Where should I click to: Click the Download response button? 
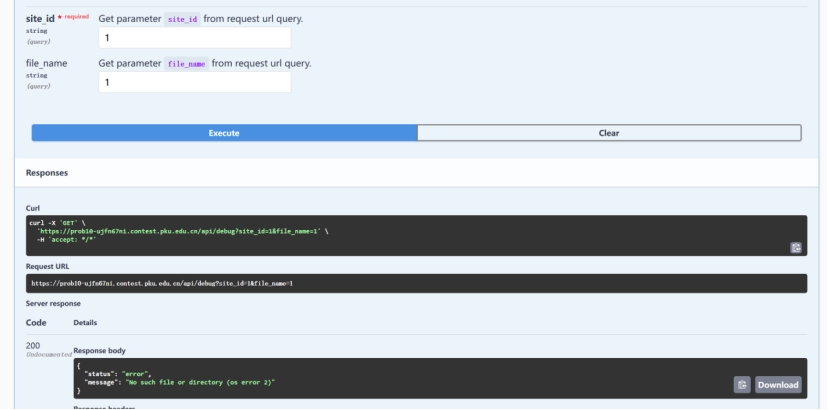click(777, 384)
